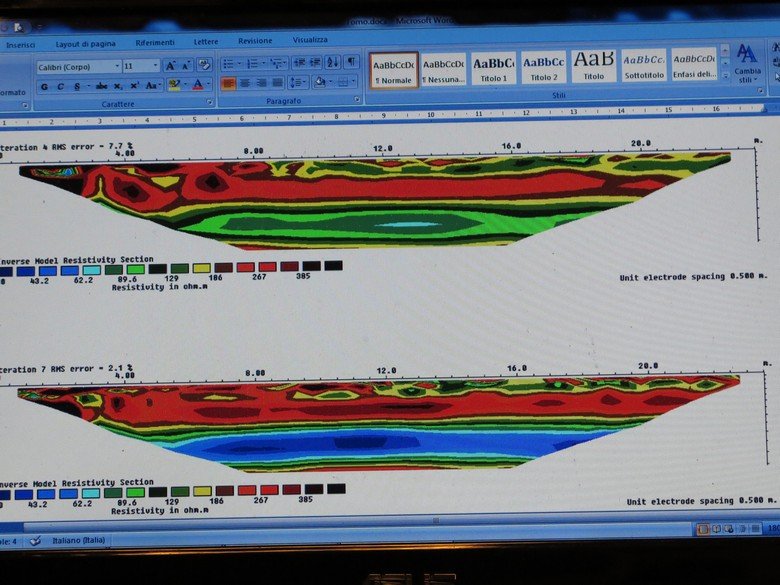
Task: Increase font size with grow font icon
Action: click(170, 65)
